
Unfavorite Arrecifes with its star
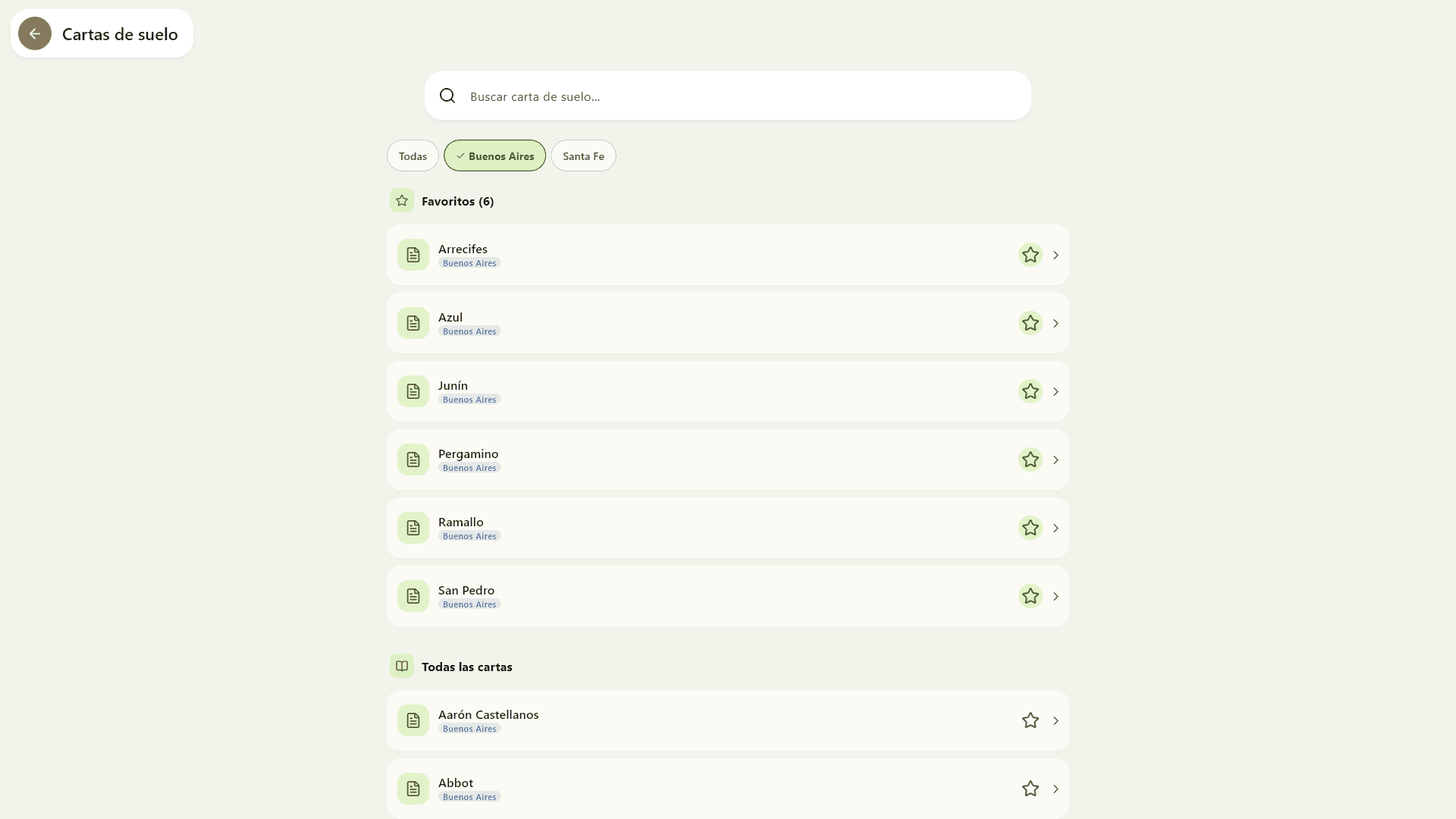click(x=1031, y=255)
